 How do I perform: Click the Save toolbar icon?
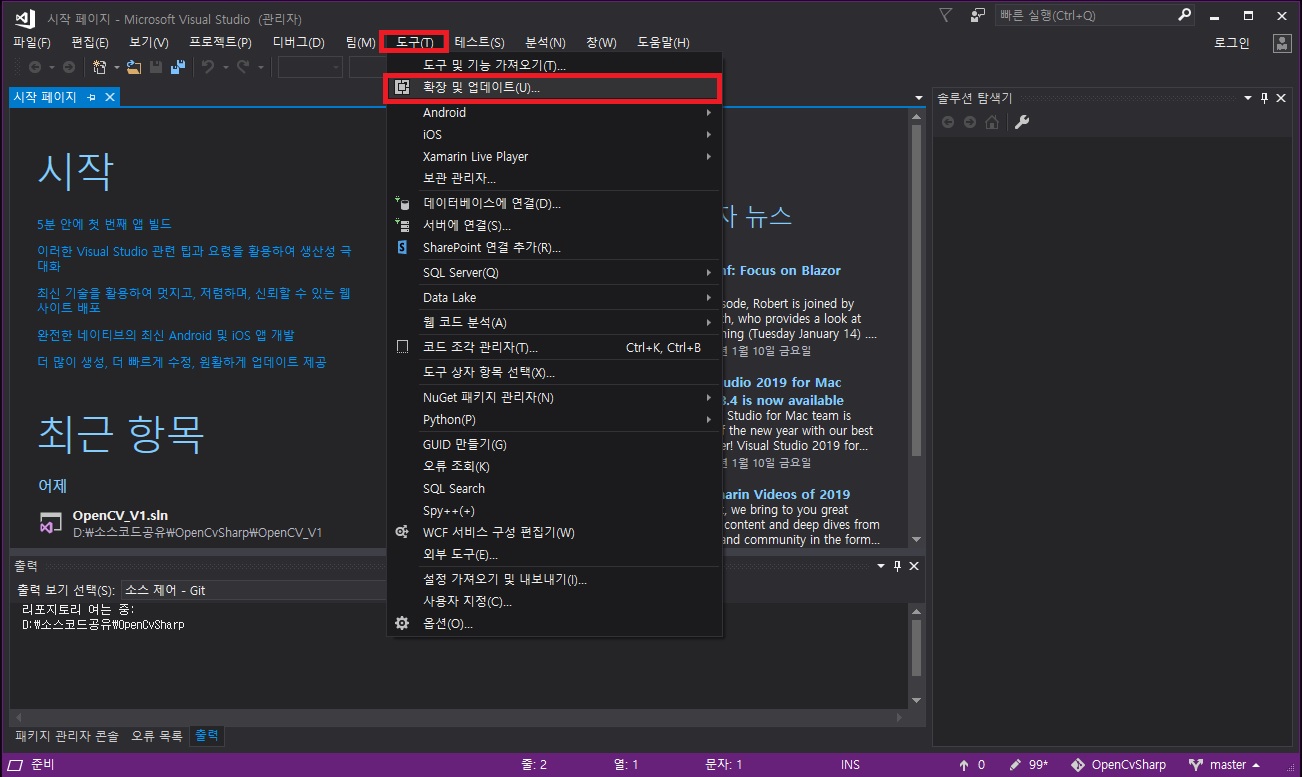pos(156,67)
